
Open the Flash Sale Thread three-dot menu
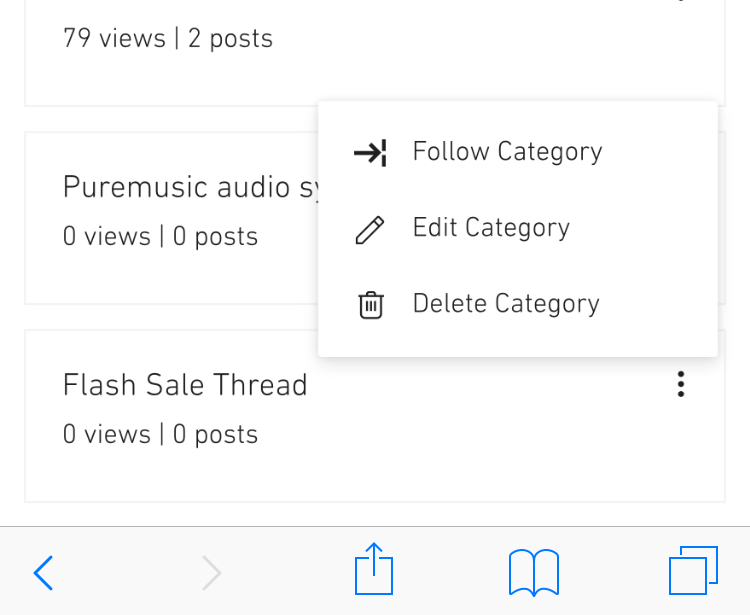click(x=681, y=384)
